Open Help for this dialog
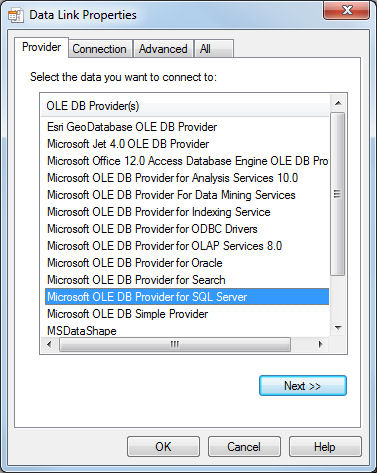 (325, 447)
